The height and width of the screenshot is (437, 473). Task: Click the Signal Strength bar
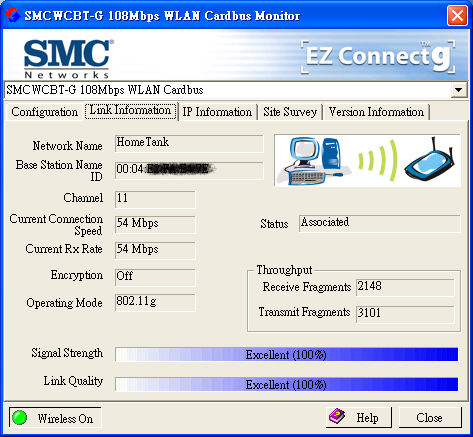point(287,354)
